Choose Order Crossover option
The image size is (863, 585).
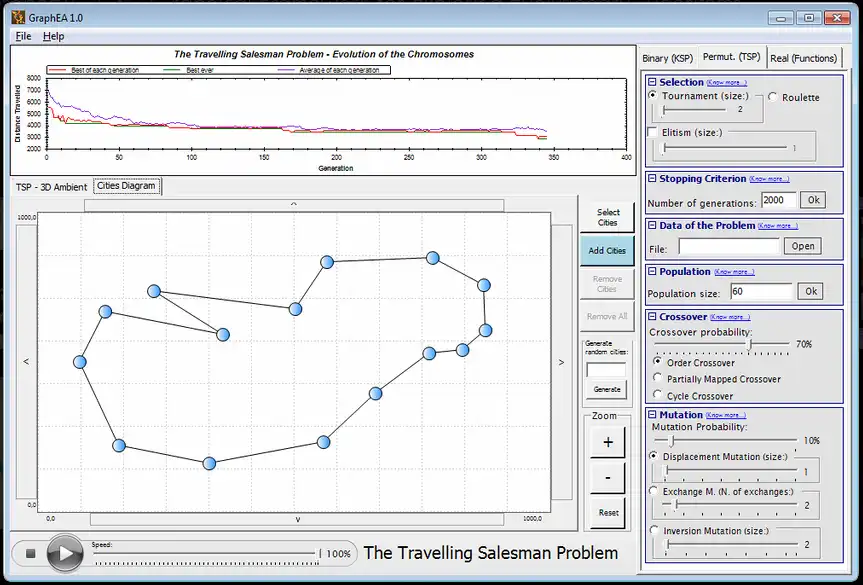657,362
